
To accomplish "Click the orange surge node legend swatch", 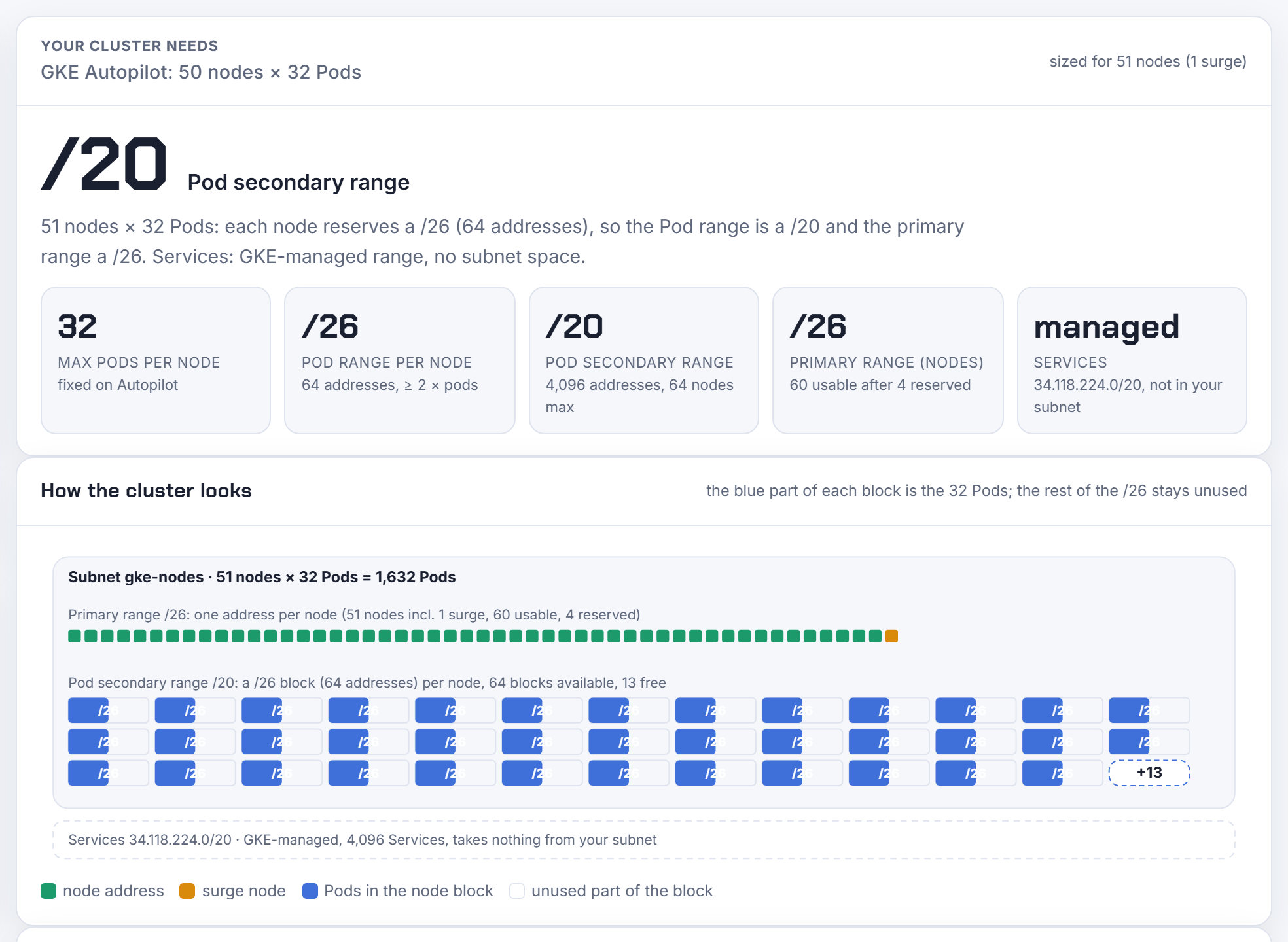I will pos(187,891).
